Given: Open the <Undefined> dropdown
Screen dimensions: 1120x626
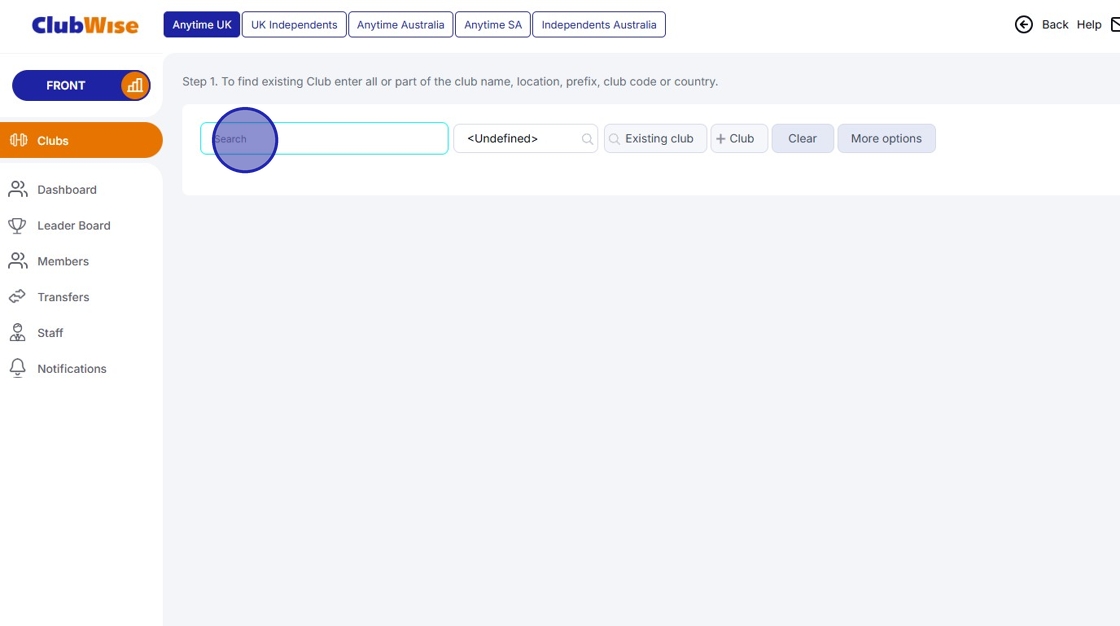Looking at the screenshot, I should coord(512,138).
